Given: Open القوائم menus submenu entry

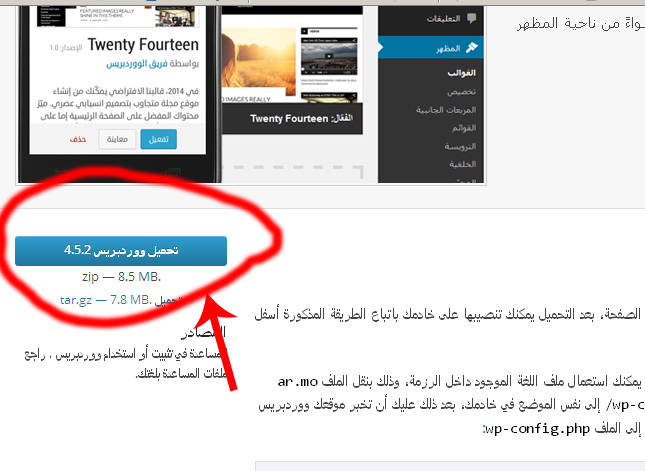Looking at the screenshot, I should [x=464, y=128].
